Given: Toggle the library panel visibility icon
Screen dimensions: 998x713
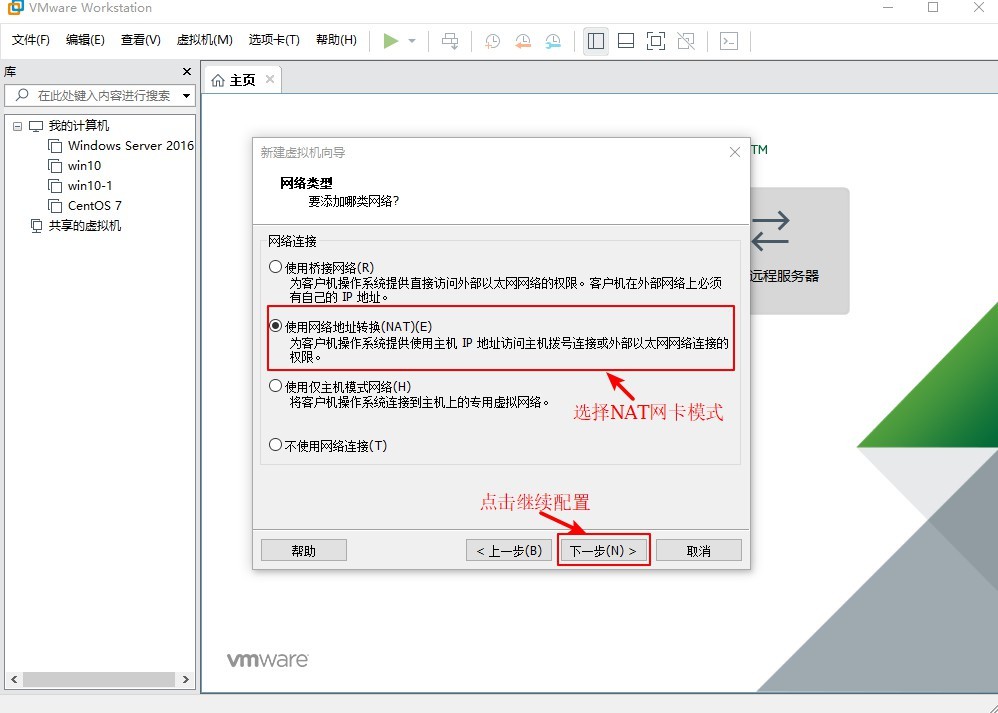Looking at the screenshot, I should point(595,41).
